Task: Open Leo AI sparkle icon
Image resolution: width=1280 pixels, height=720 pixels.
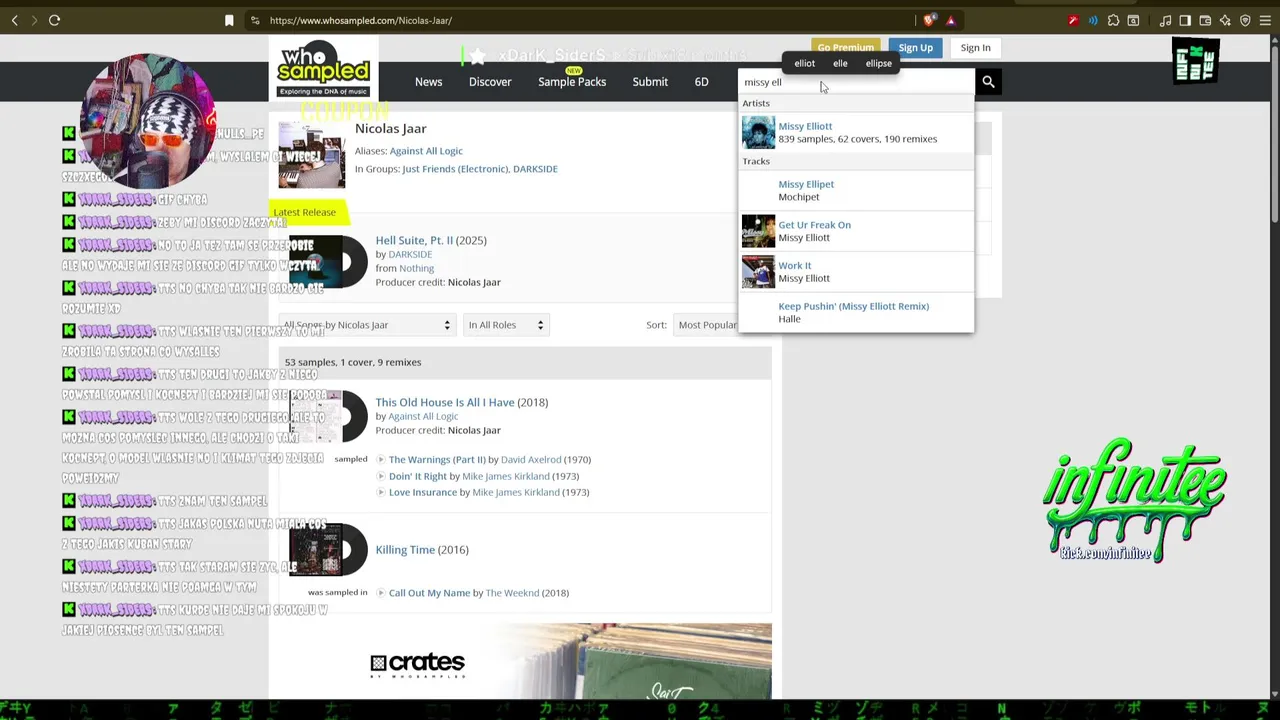Action: click(x=1225, y=20)
